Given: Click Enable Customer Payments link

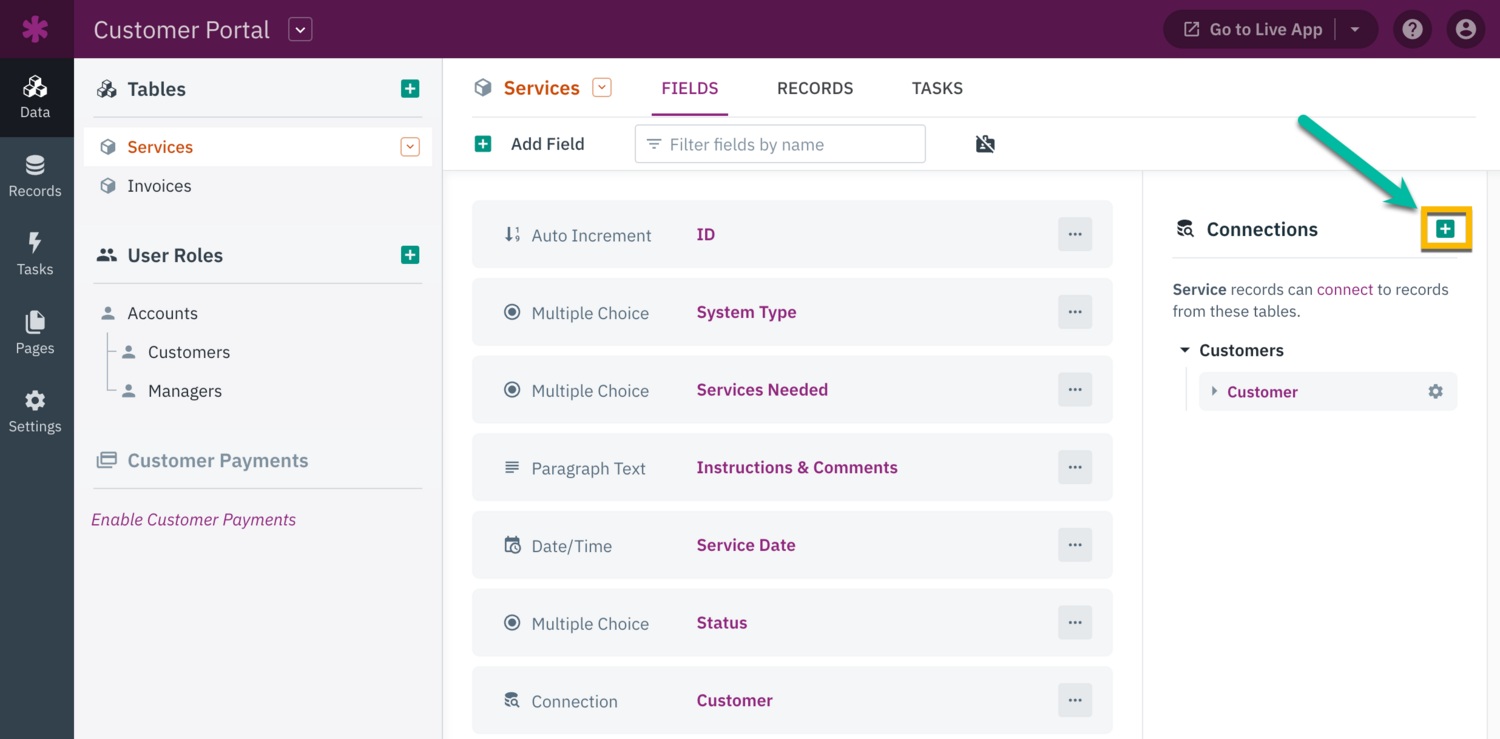Looking at the screenshot, I should tap(193, 520).
